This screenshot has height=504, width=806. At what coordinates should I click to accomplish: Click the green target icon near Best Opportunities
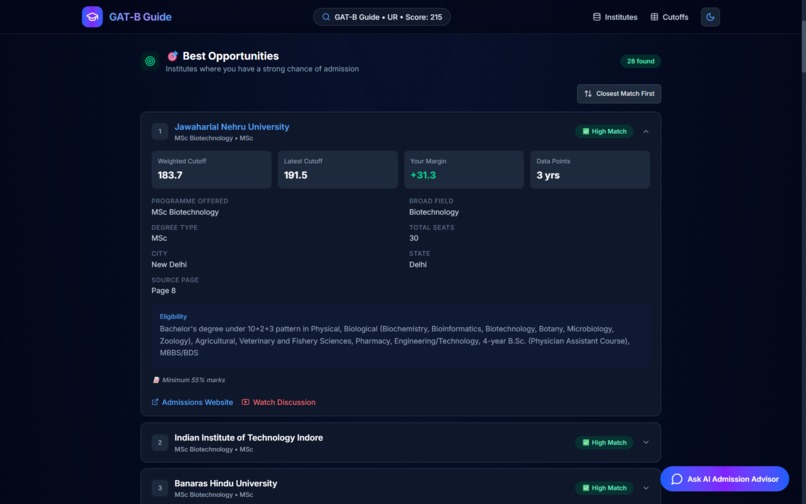coord(150,61)
